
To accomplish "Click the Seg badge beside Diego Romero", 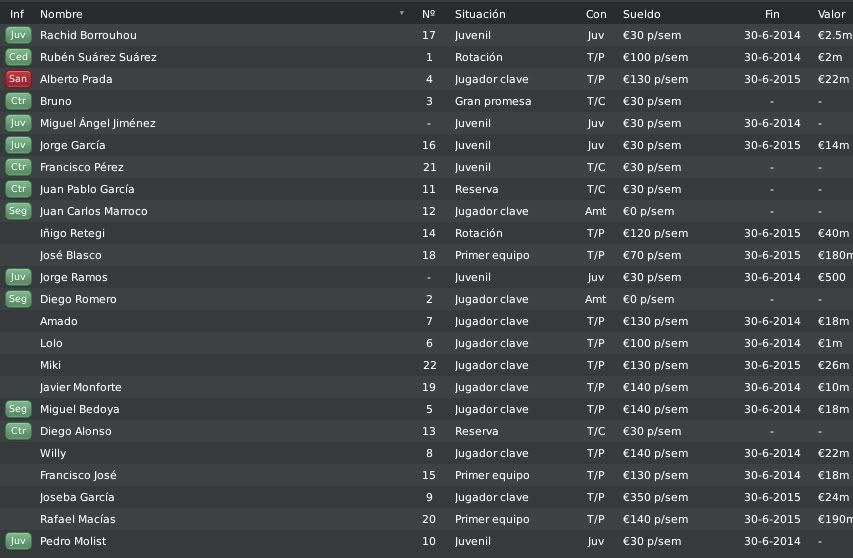I will pyautogui.click(x=18, y=299).
